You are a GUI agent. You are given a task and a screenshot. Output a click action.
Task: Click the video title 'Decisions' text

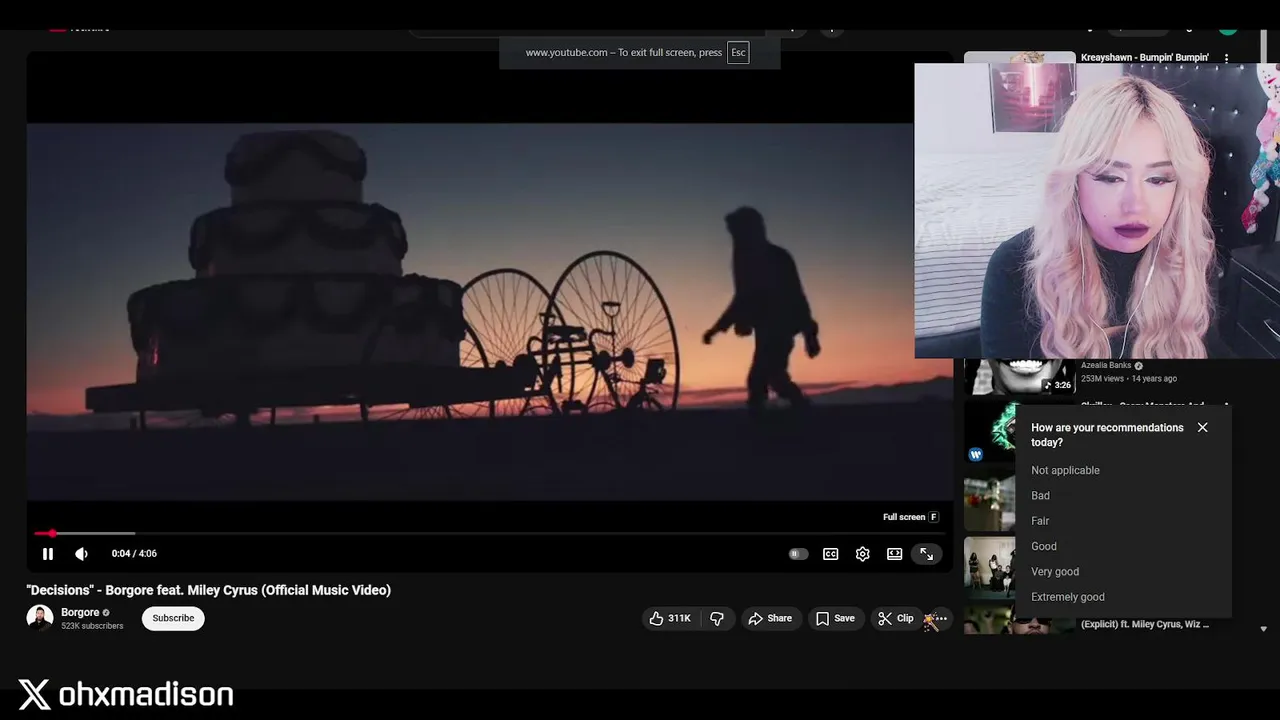[208, 590]
